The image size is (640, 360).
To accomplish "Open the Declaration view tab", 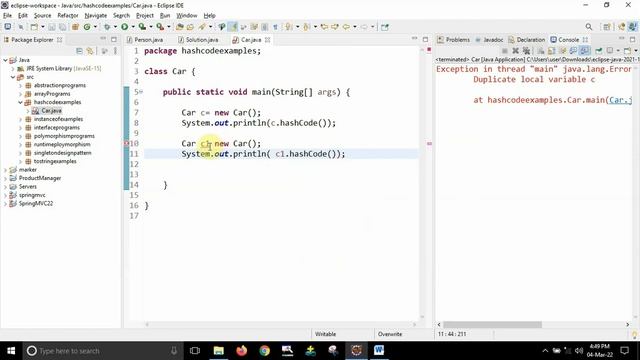I will pyautogui.click(x=527, y=40).
